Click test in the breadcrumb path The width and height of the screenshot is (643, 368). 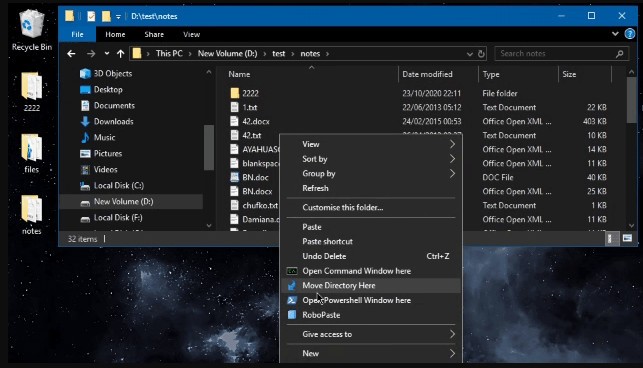278,54
